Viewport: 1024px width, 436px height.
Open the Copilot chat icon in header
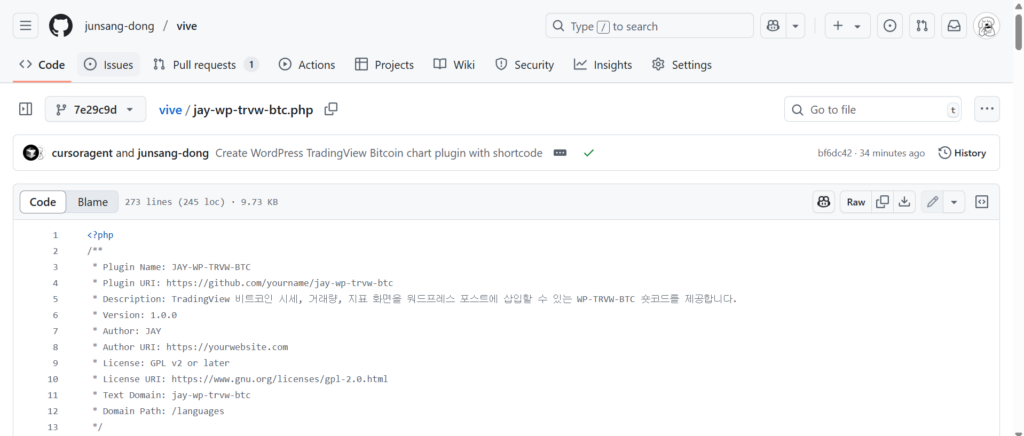773,26
